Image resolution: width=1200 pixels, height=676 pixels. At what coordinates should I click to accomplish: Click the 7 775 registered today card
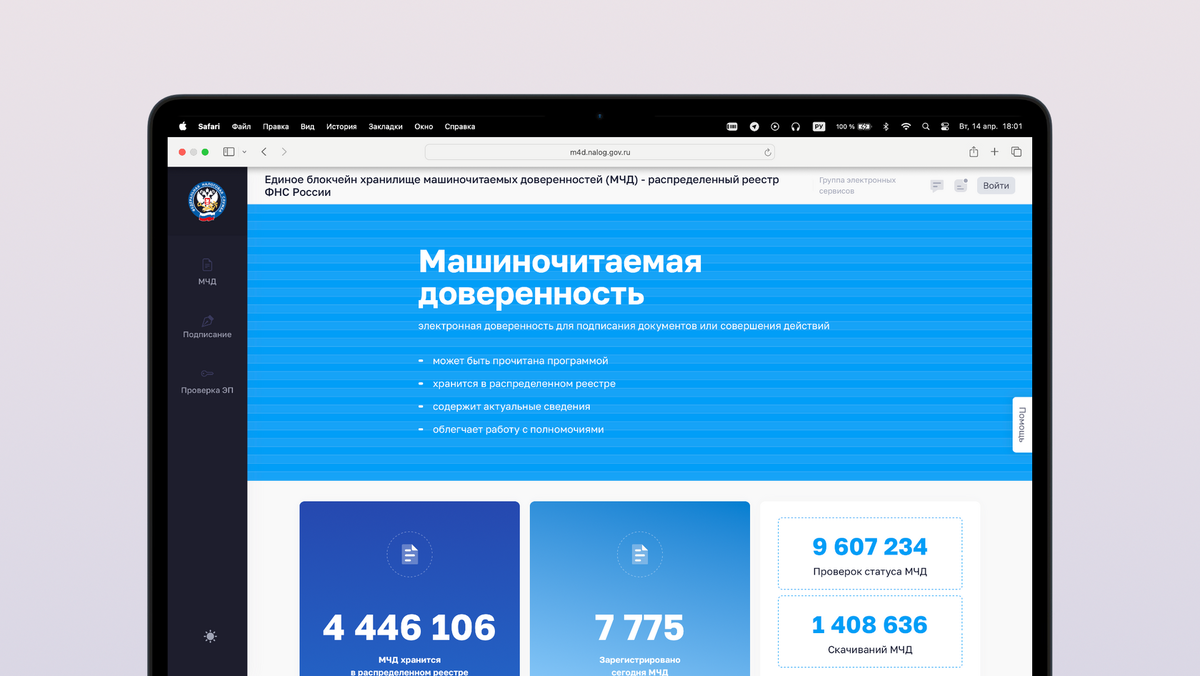pyautogui.click(x=640, y=588)
